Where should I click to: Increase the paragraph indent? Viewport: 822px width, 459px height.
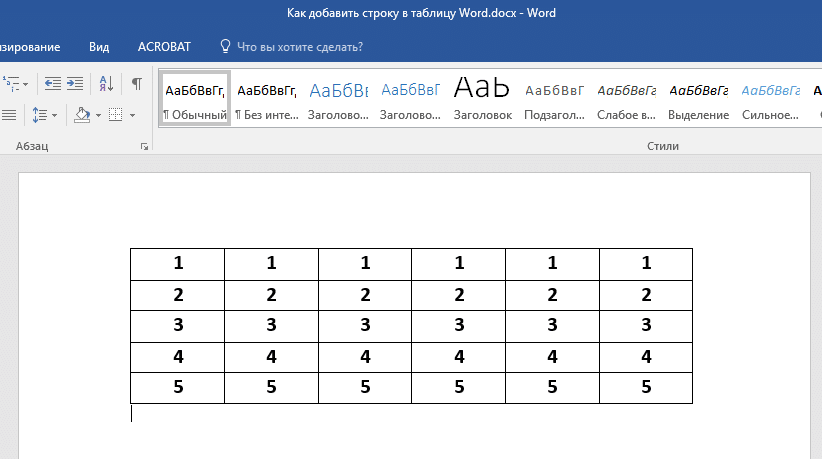point(75,83)
